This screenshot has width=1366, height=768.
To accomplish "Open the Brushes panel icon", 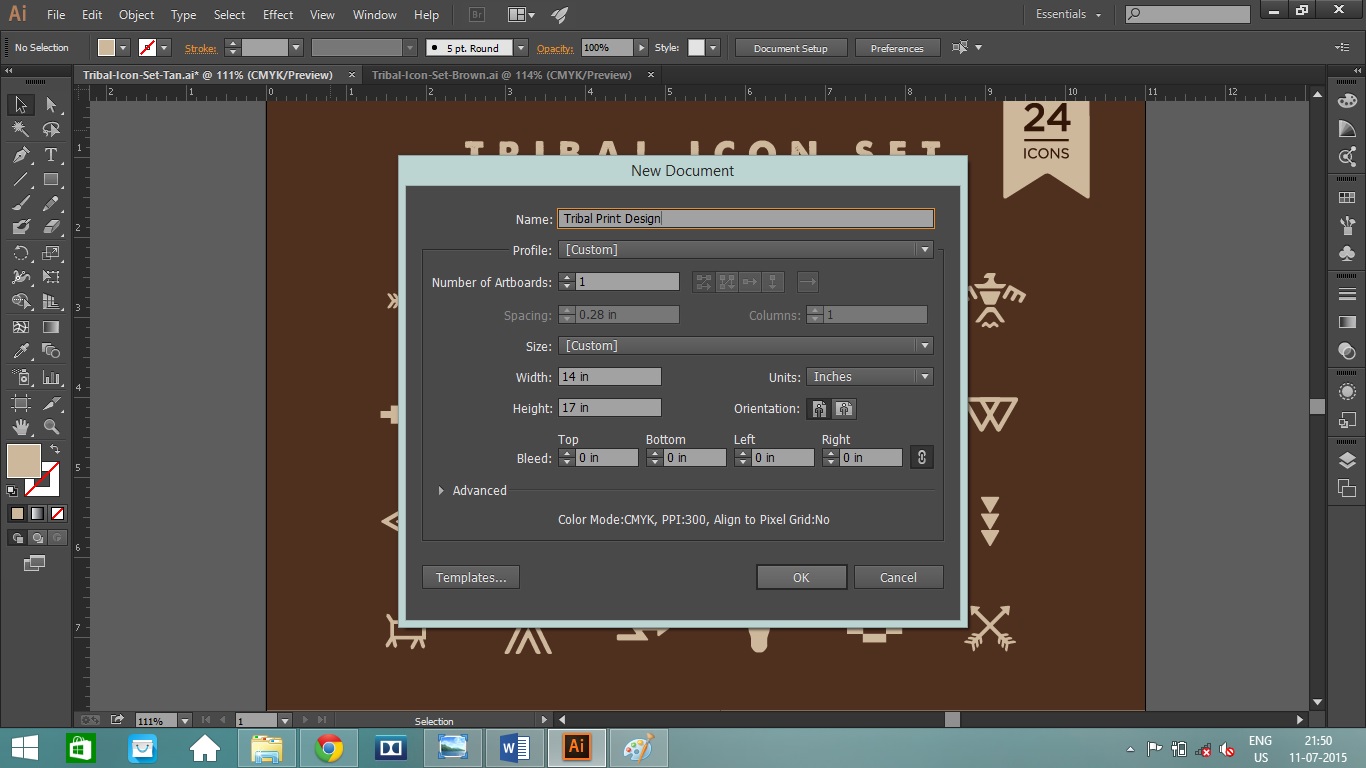I will (1347, 225).
